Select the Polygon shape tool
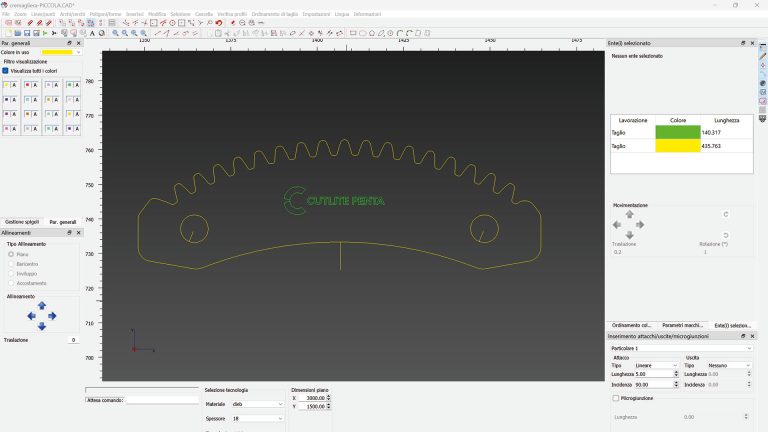 click(x=372, y=33)
